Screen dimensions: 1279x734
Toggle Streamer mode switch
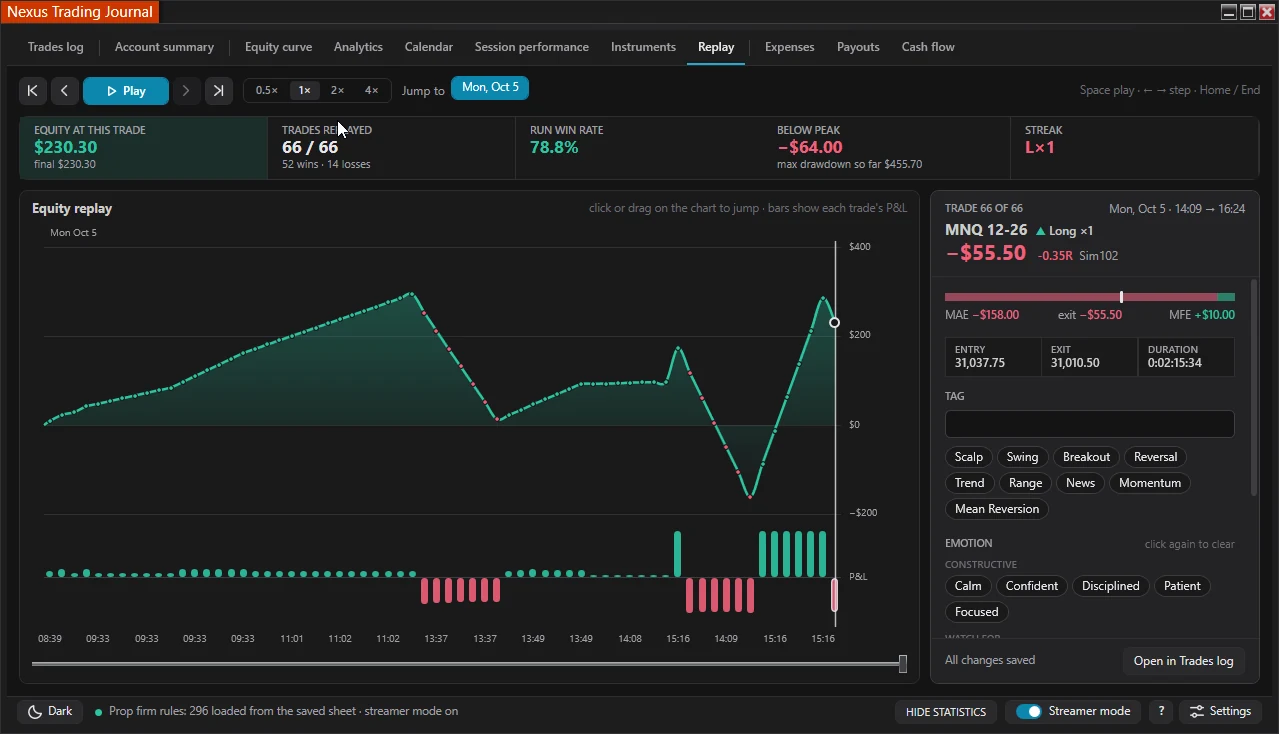point(1029,711)
